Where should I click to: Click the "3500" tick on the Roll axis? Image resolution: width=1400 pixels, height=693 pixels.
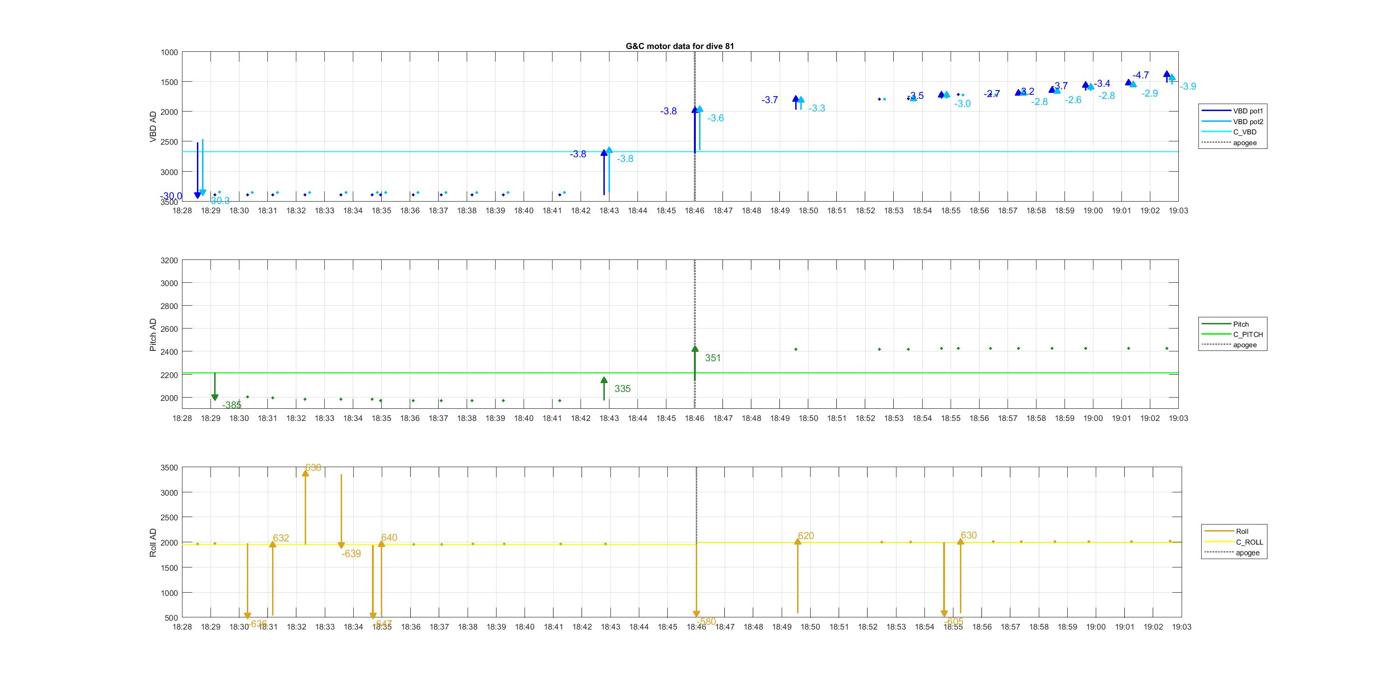[169, 468]
